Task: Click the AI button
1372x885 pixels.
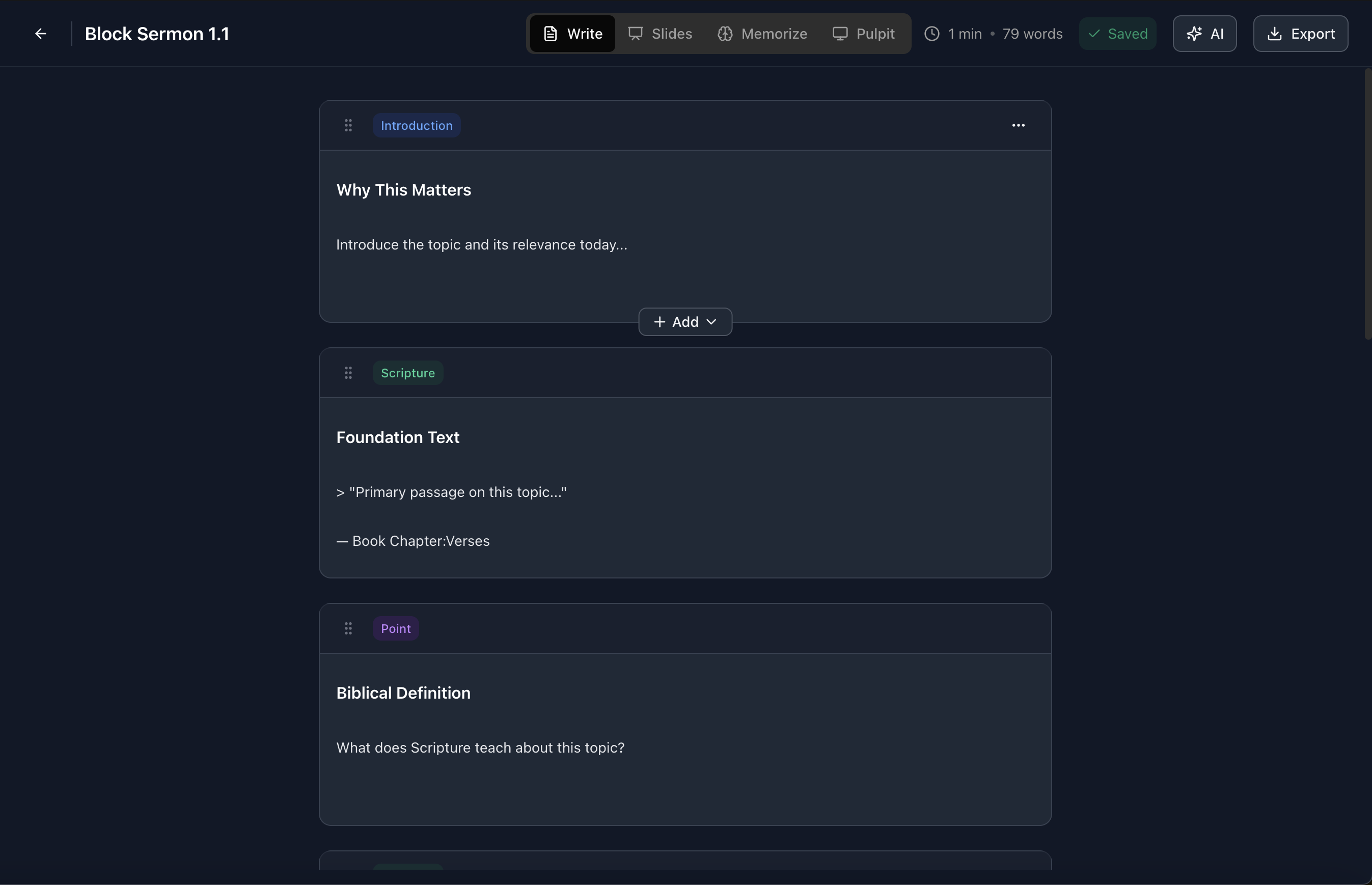Action: click(x=1205, y=33)
